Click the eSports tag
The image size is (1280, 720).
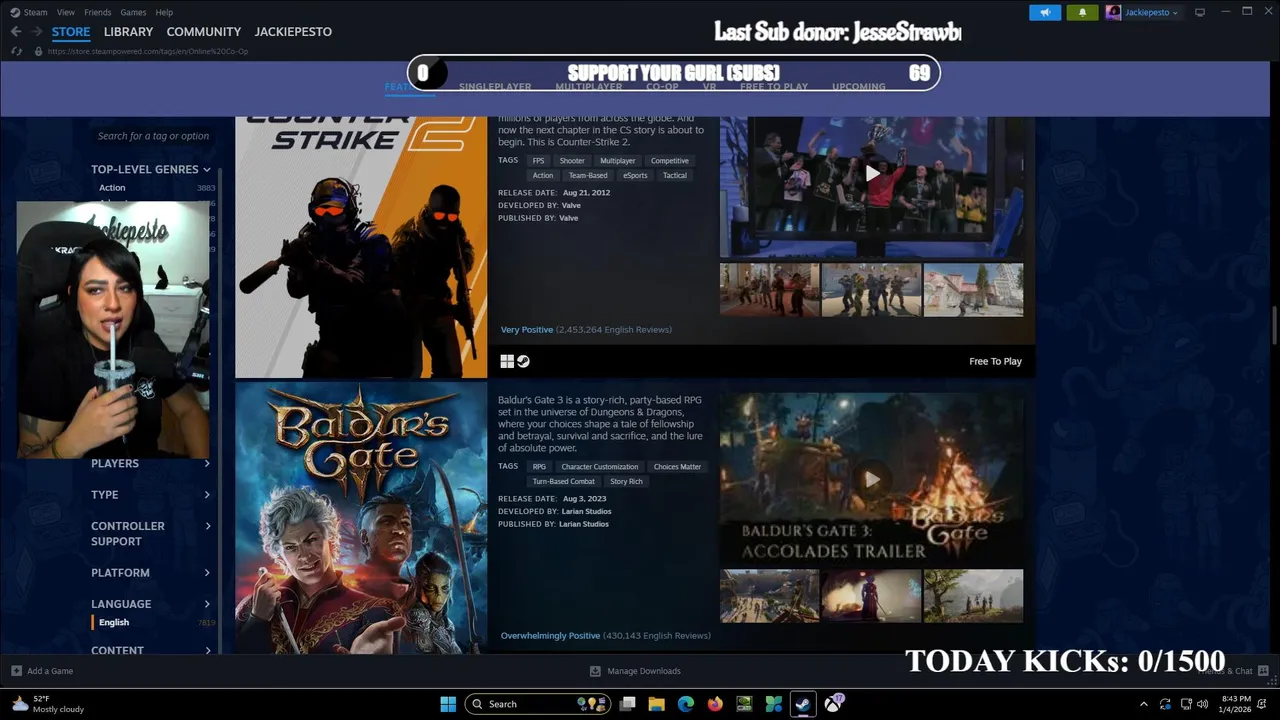635,175
